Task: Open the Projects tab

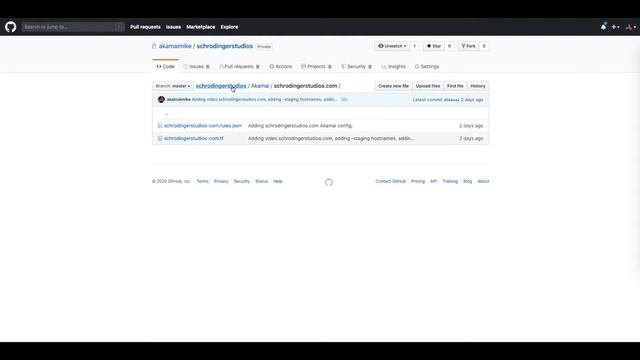Action: (316, 67)
